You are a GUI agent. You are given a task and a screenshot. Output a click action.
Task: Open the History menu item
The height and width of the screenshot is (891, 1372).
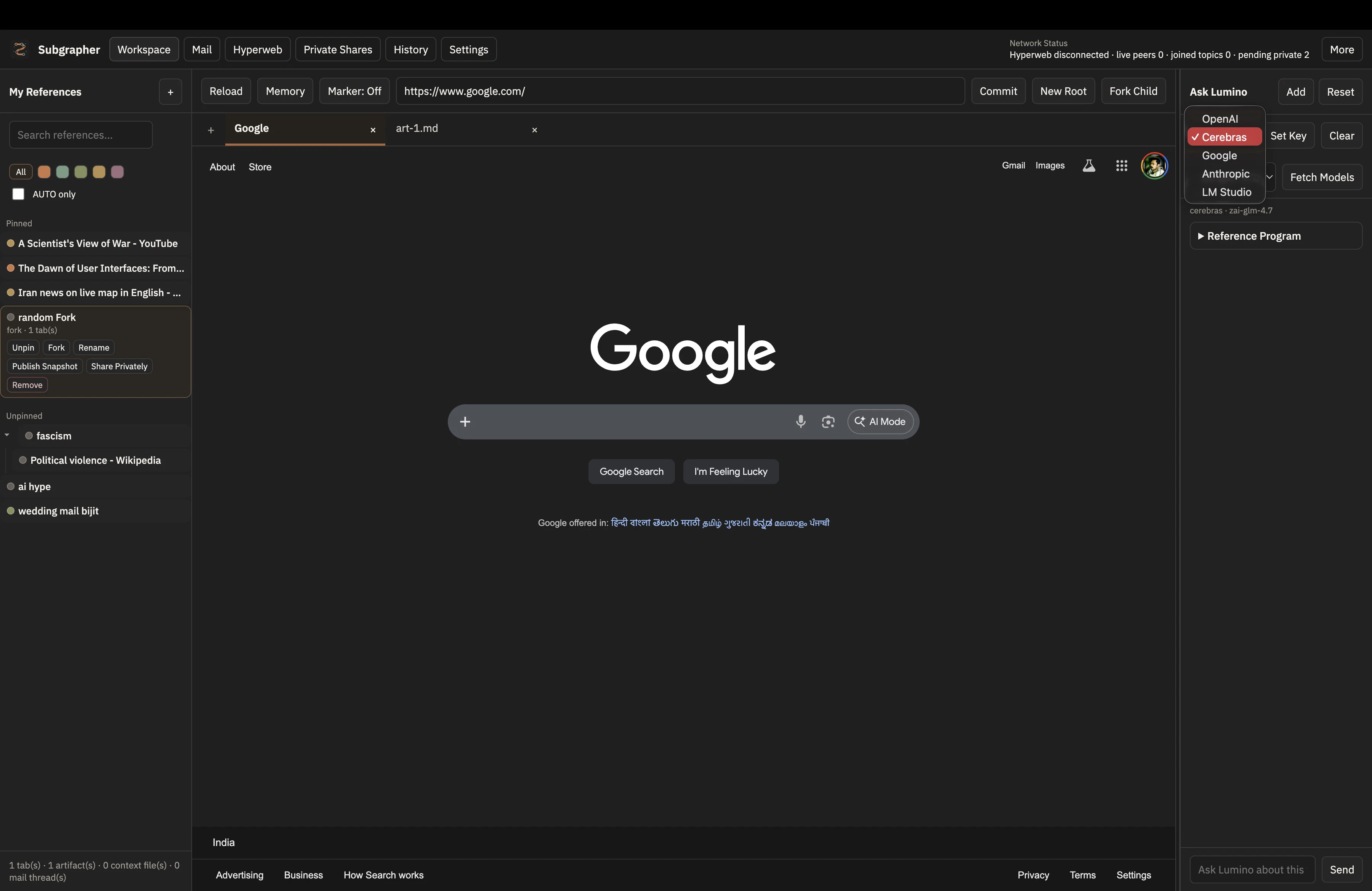pos(410,49)
